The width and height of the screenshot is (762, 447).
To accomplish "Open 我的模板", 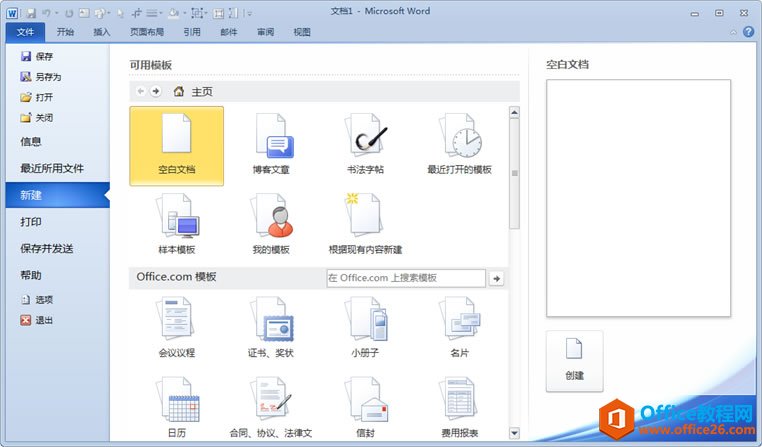I will (x=271, y=225).
